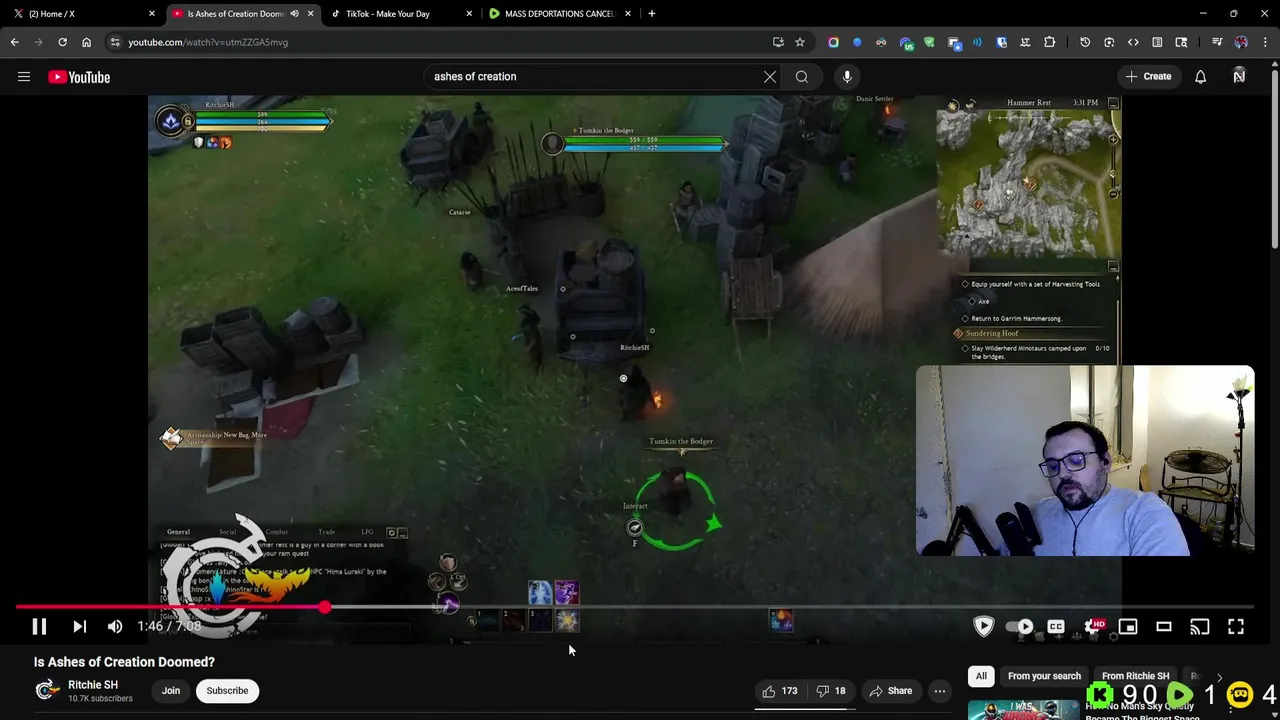
Task: Reload the current page
Action: [x=62, y=42]
